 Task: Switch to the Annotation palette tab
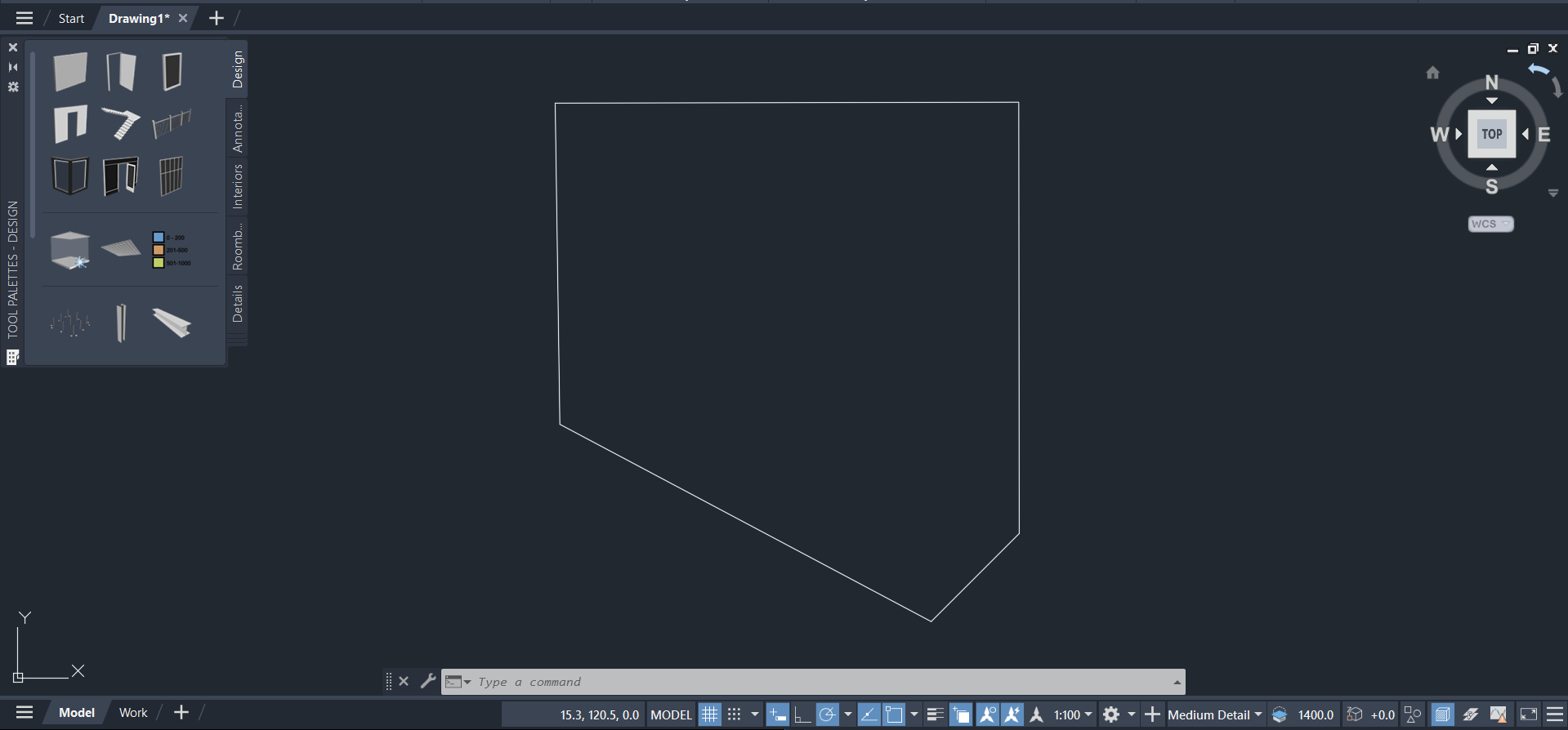point(238,129)
